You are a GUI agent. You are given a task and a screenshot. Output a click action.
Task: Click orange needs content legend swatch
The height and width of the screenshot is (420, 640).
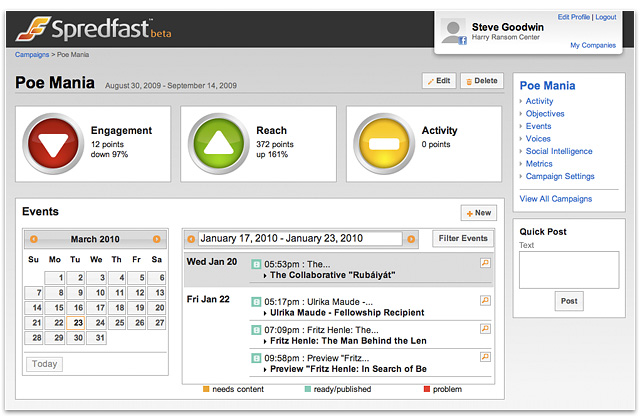click(x=206, y=389)
